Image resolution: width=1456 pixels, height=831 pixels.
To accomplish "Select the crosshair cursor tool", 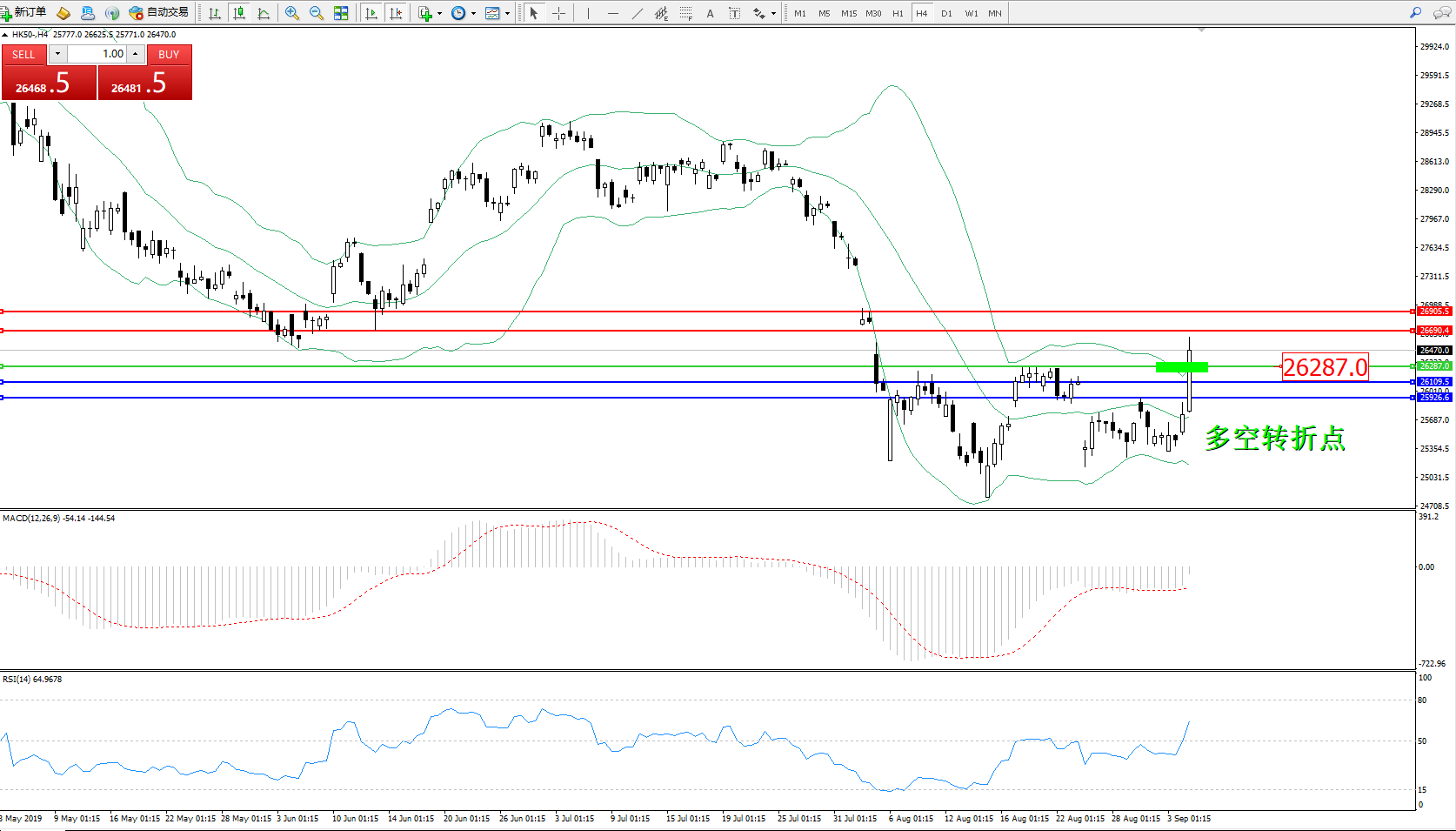I will [558, 13].
